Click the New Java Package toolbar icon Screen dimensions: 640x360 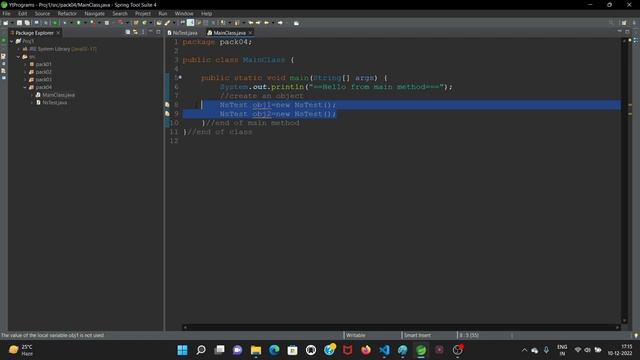136,23
